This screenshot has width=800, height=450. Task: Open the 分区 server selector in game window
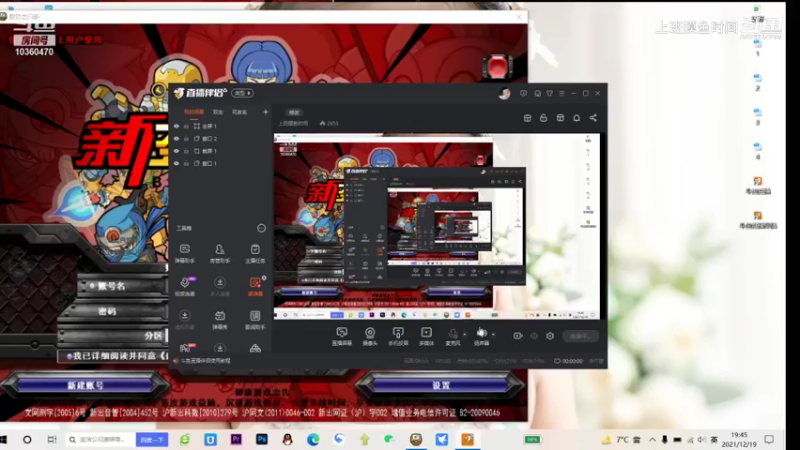point(113,336)
